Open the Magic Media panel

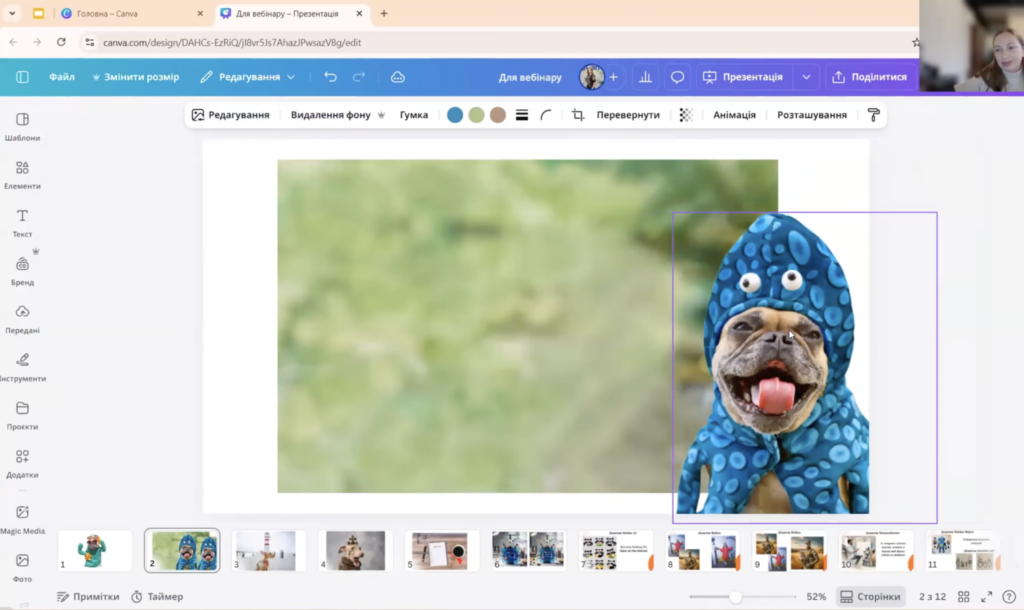pyautogui.click(x=22, y=519)
